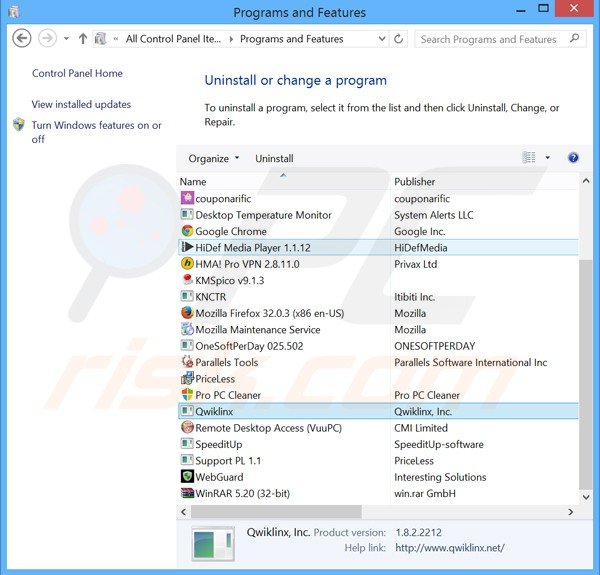600x575 pixels.
Task: Click the scroll right arrow
Action: pyautogui.click(x=571, y=512)
